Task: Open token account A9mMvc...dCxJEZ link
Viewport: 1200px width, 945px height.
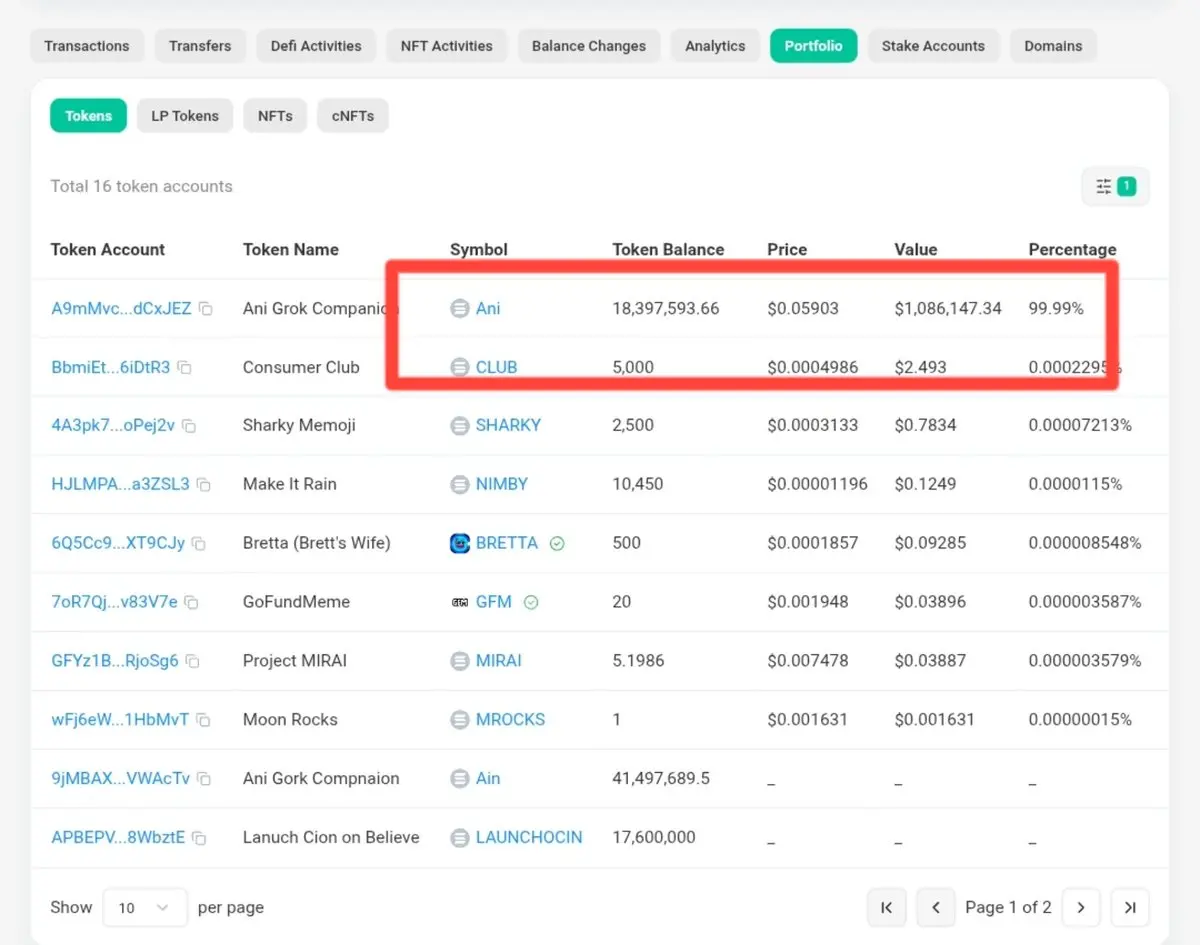Action: coord(121,309)
